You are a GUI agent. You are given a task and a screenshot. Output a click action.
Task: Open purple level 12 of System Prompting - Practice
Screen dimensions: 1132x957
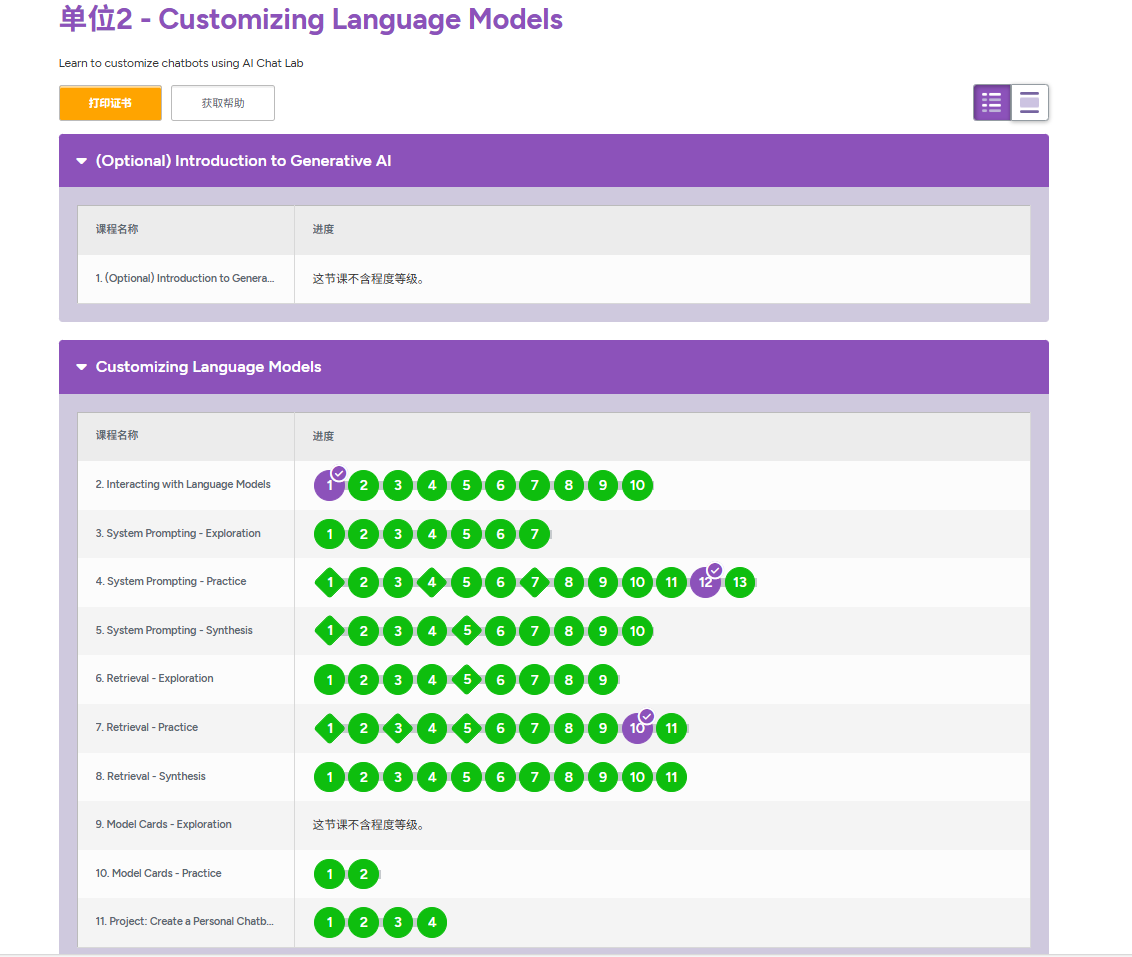click(705, 582)
